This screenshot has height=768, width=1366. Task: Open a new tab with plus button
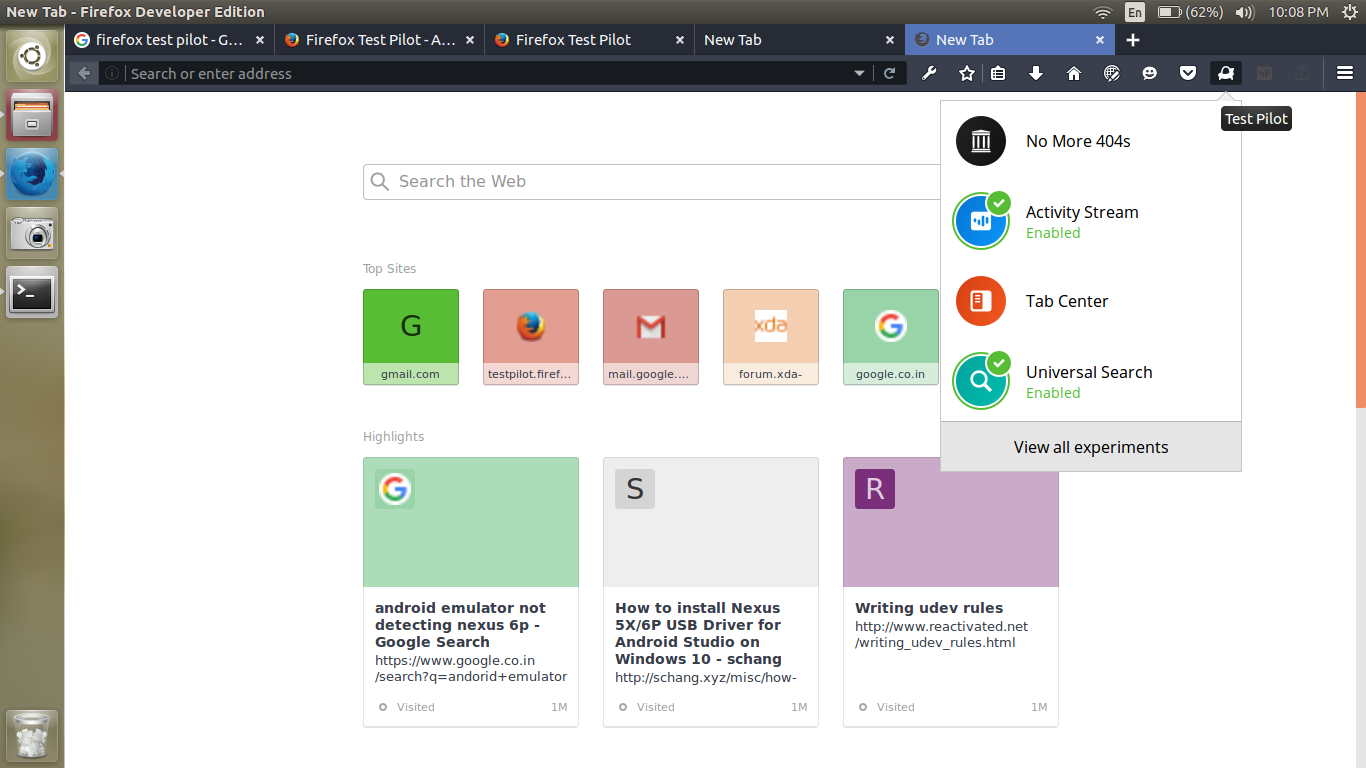click(1132, 40)
